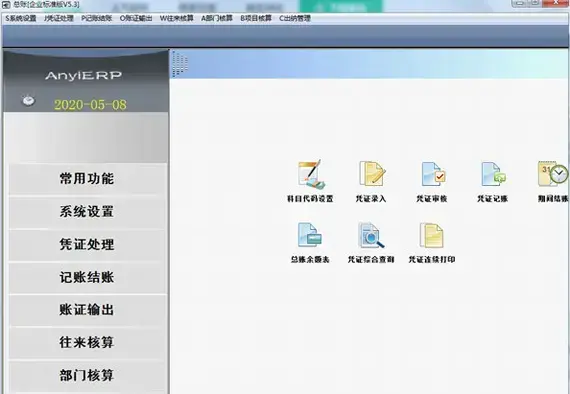Open the period-end closing calendar clock icon
570x394 pixels.
click(553, 174)
